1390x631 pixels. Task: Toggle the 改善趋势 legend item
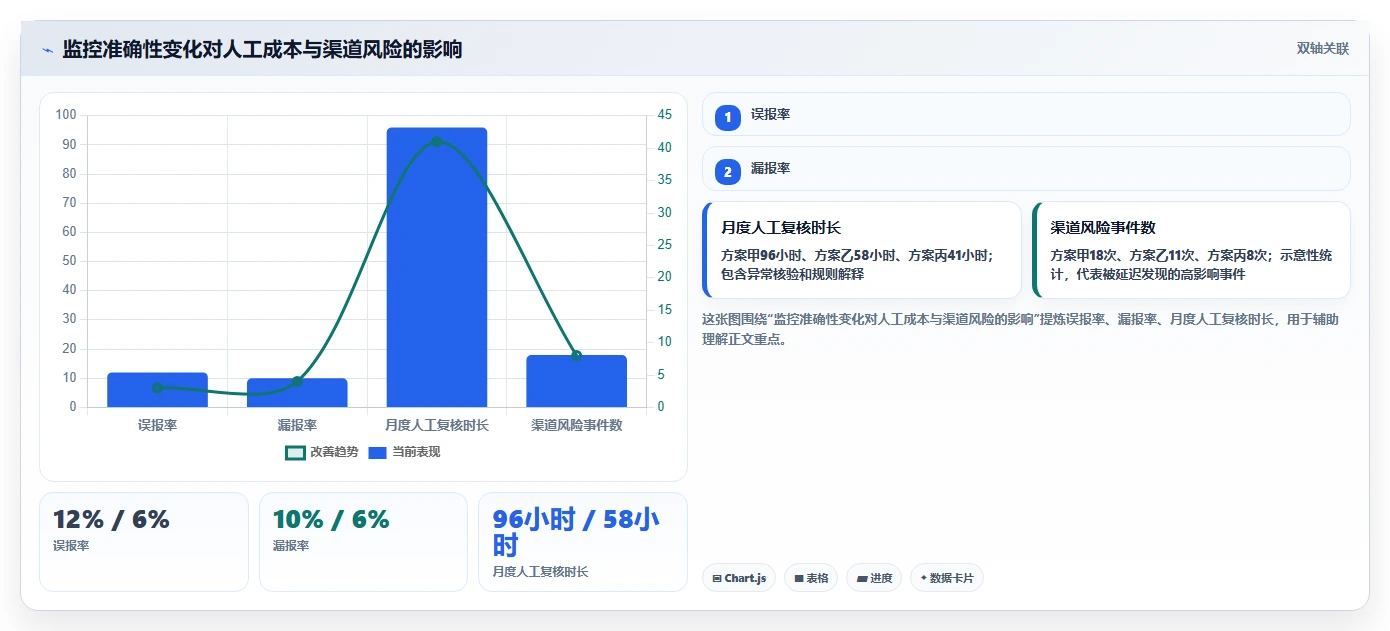tap(322, 452)
